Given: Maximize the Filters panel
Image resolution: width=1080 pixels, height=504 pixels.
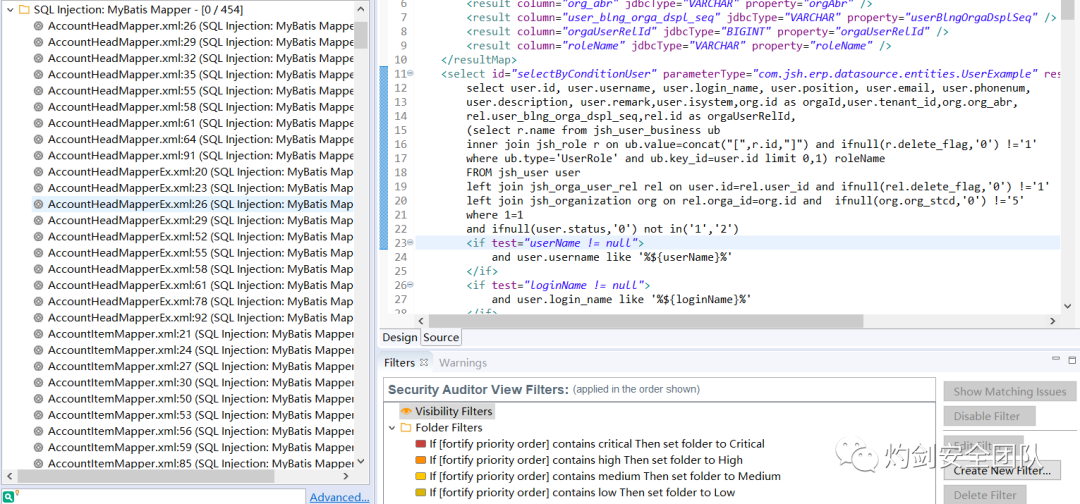Looking at the screenshot, I should pos(1071,359).
